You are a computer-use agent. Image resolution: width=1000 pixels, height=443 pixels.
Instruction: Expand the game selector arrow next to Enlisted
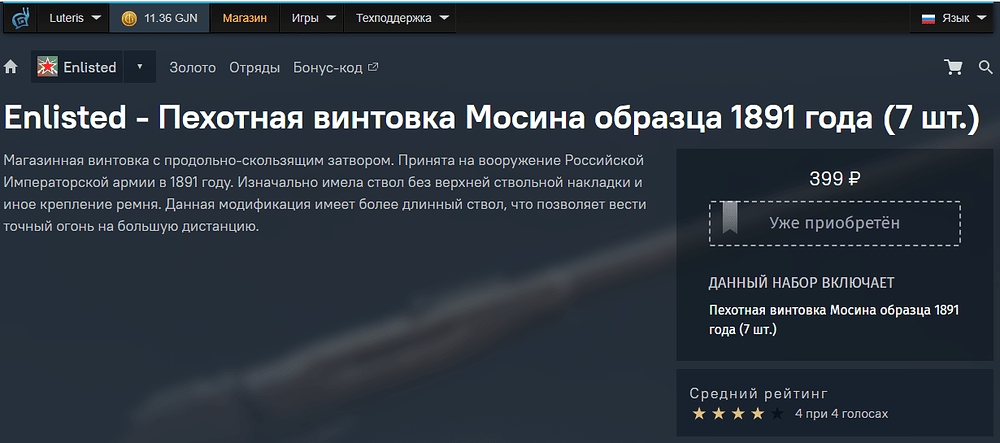(x=140, y=66)
